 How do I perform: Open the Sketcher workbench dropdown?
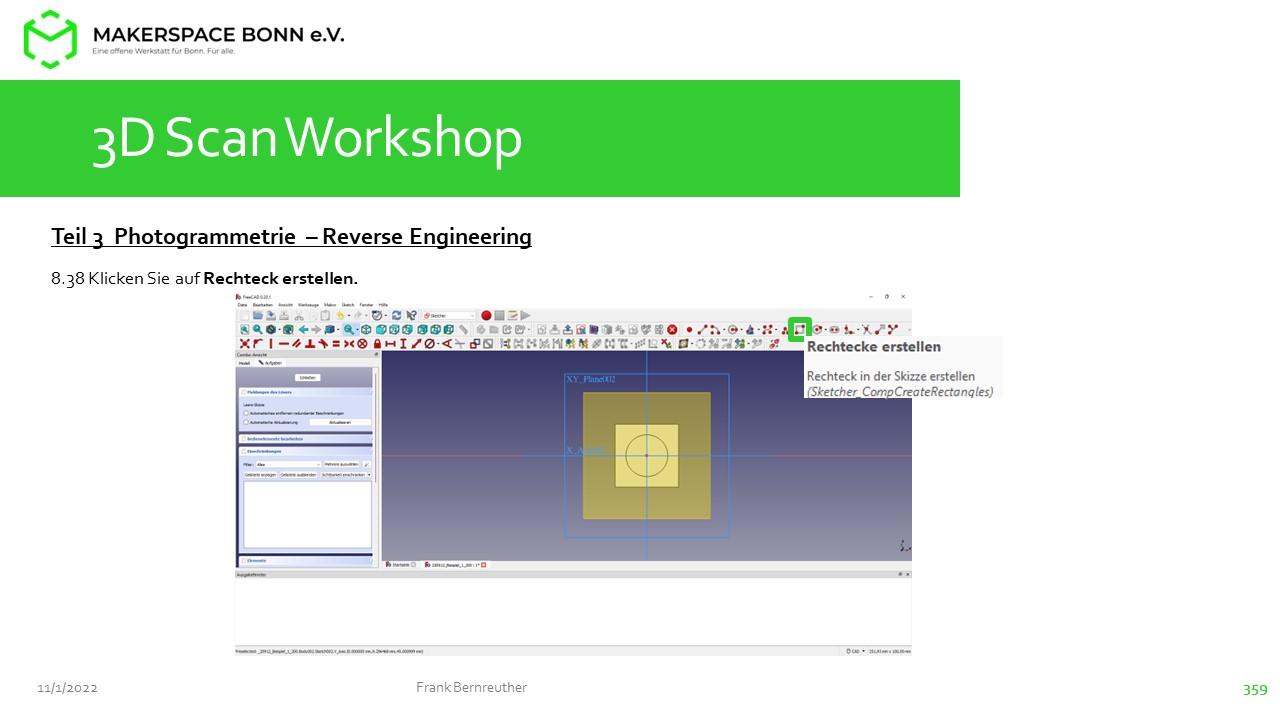(448, 316)
